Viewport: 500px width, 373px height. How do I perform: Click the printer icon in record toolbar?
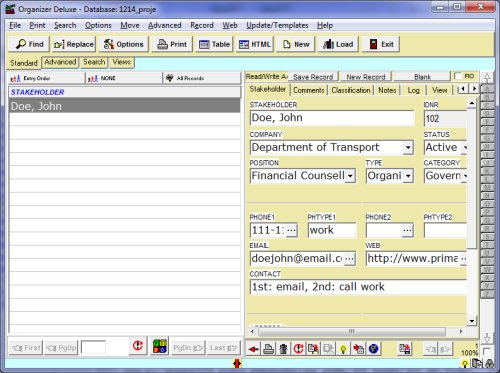click(x=269, y=349)
